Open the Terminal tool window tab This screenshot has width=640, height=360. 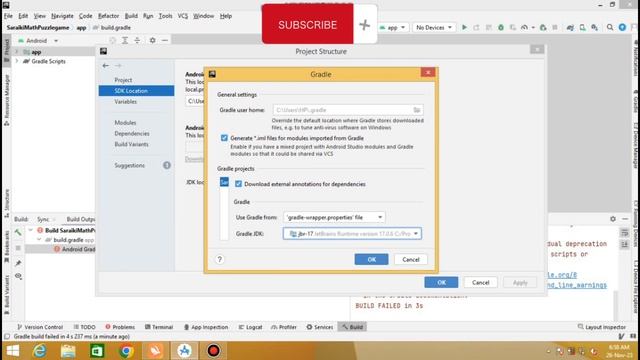[x=159, y=327]
